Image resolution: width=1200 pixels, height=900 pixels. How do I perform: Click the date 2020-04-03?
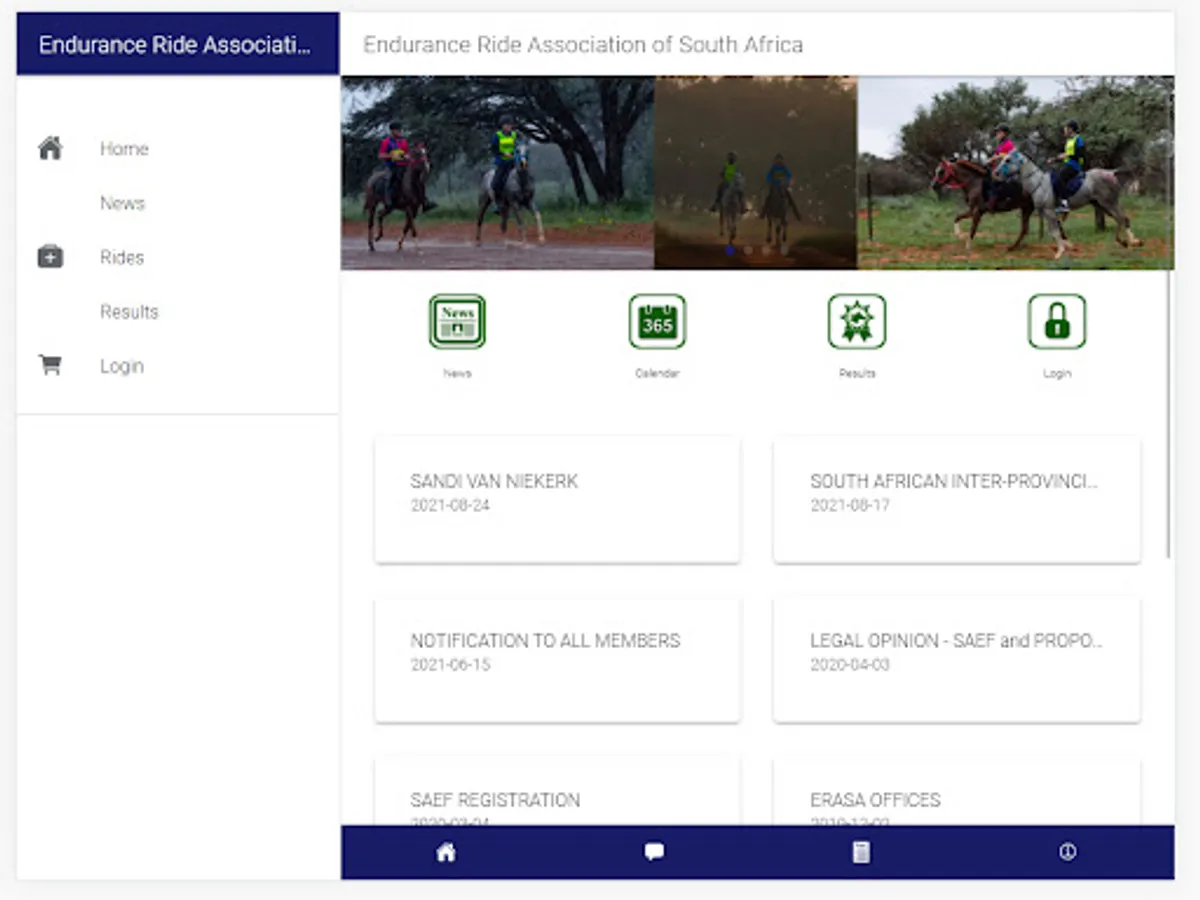tap(850, 665)
